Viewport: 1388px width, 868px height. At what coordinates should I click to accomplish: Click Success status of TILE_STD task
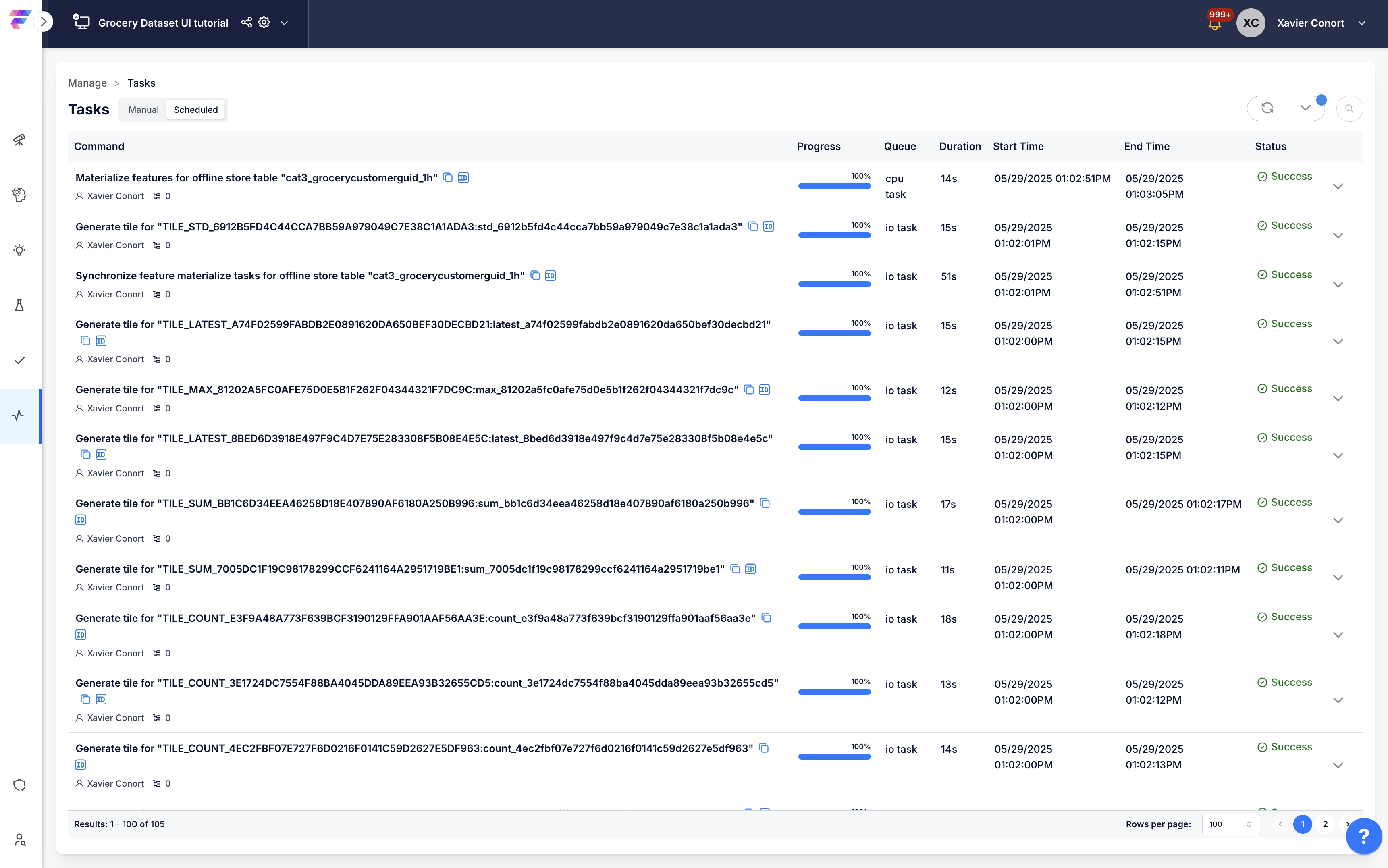tap(1285, 226)
